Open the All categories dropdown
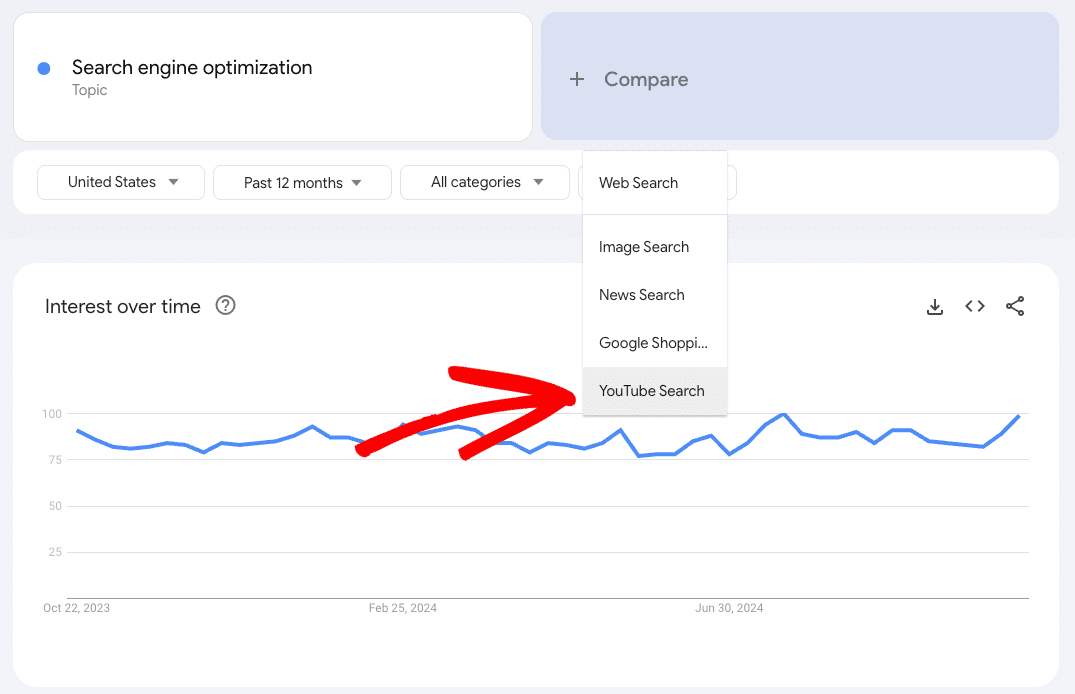 [484, 182]
